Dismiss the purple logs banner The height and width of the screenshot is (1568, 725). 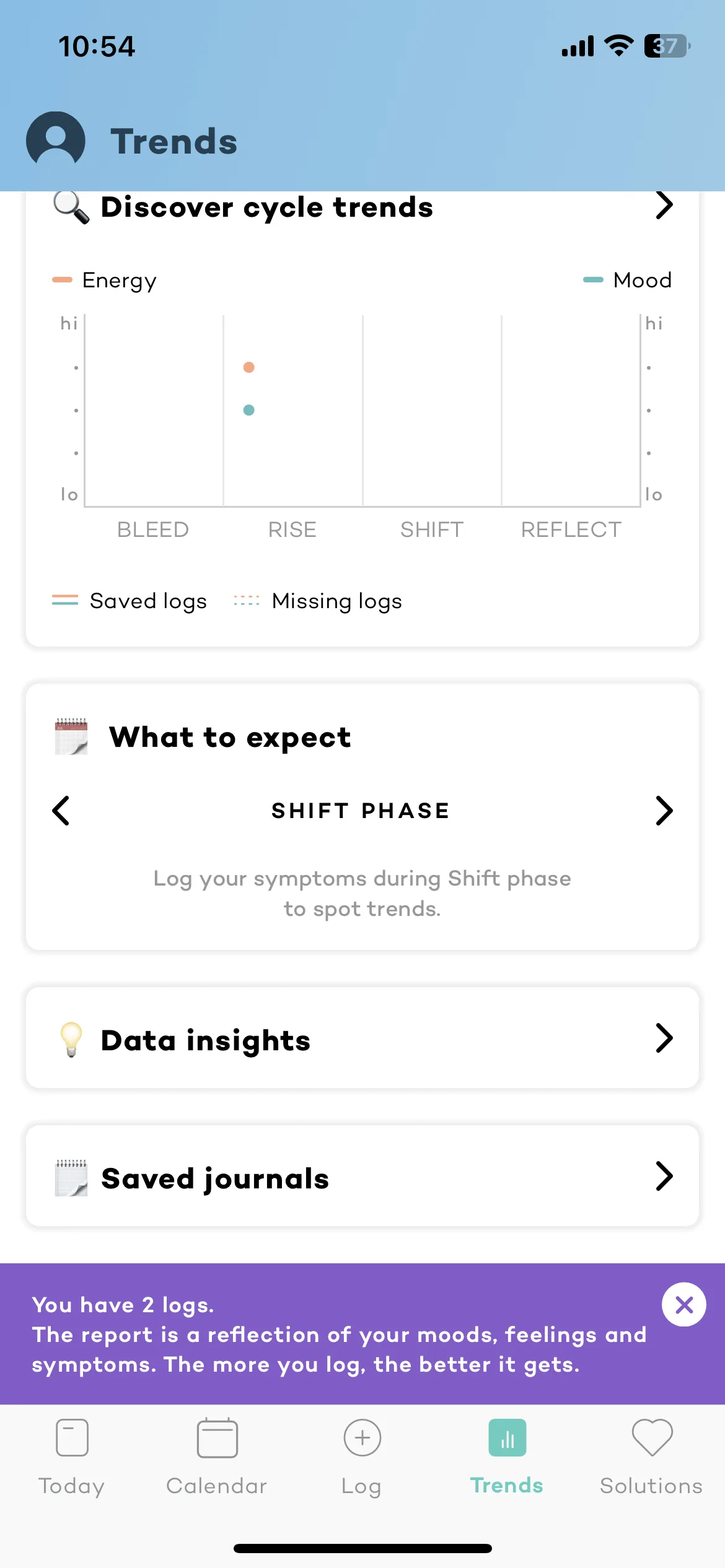click(x=683, y=1305)
